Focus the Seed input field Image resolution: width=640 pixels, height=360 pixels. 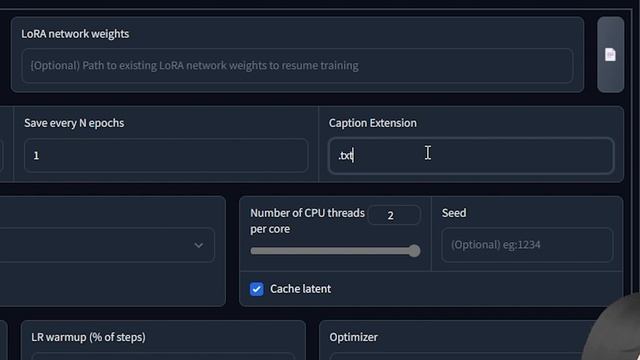[x=527, y=244]
